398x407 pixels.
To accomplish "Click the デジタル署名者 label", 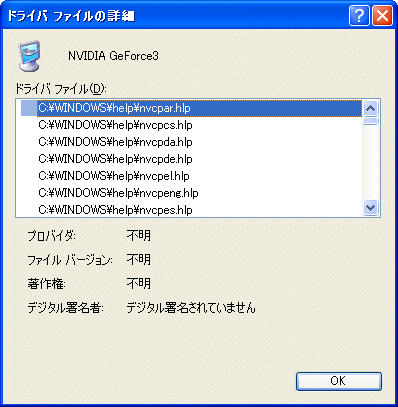I will pos(65,308).
